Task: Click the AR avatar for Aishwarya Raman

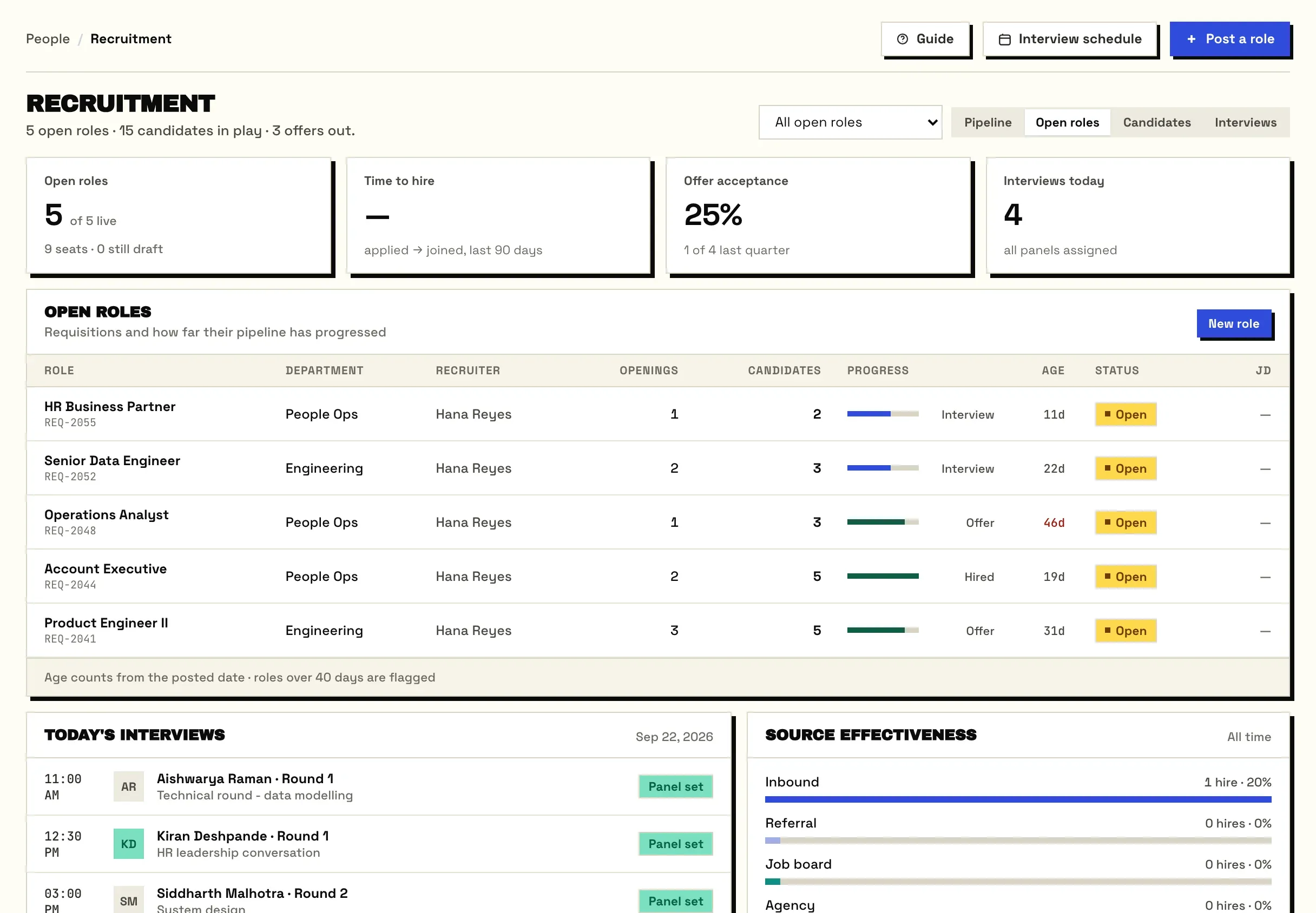Action: (x=129, y=786)
